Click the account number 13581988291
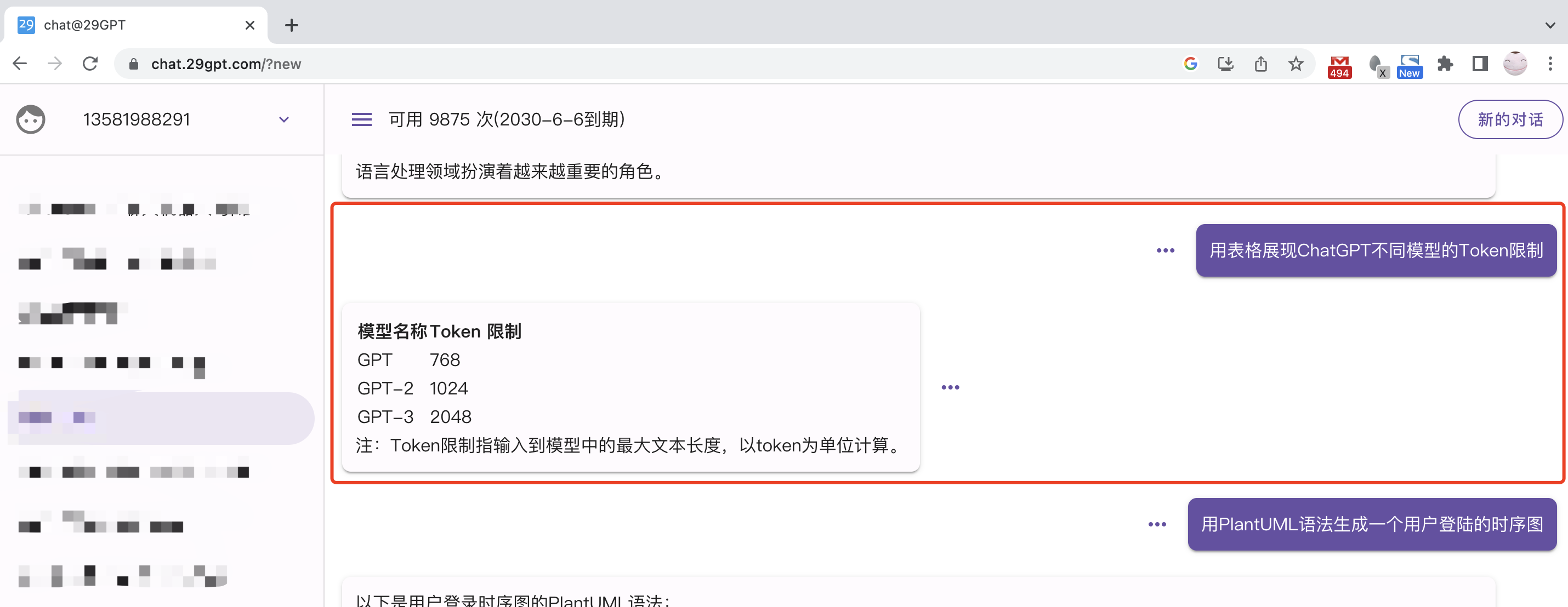 coord(137,119)
